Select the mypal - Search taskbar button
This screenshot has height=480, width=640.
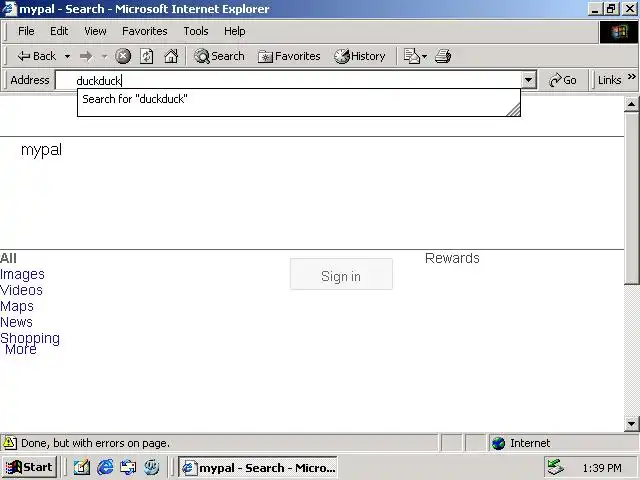click(x=258, y=467)
